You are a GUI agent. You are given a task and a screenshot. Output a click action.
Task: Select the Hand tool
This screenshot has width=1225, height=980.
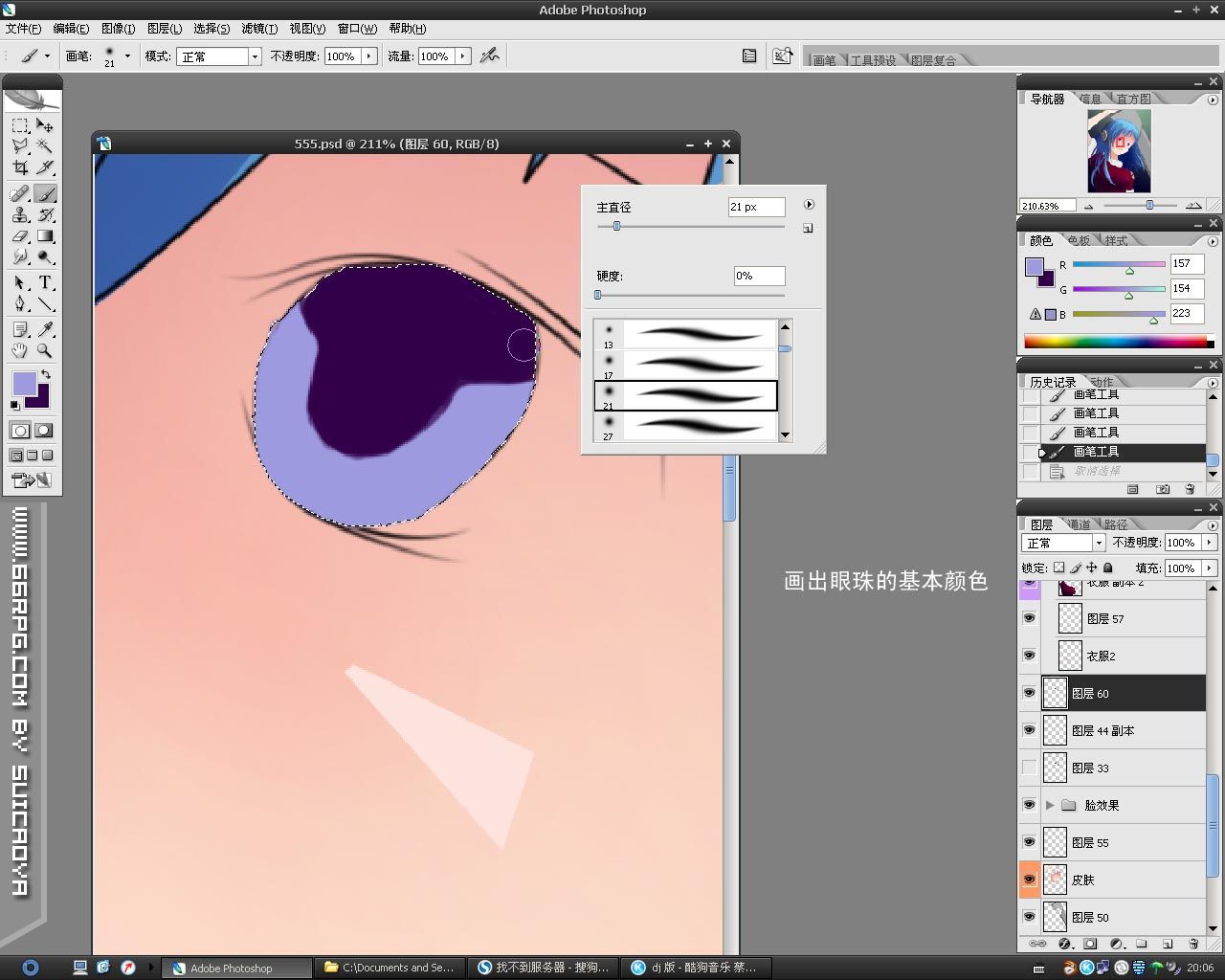[20, 350]
